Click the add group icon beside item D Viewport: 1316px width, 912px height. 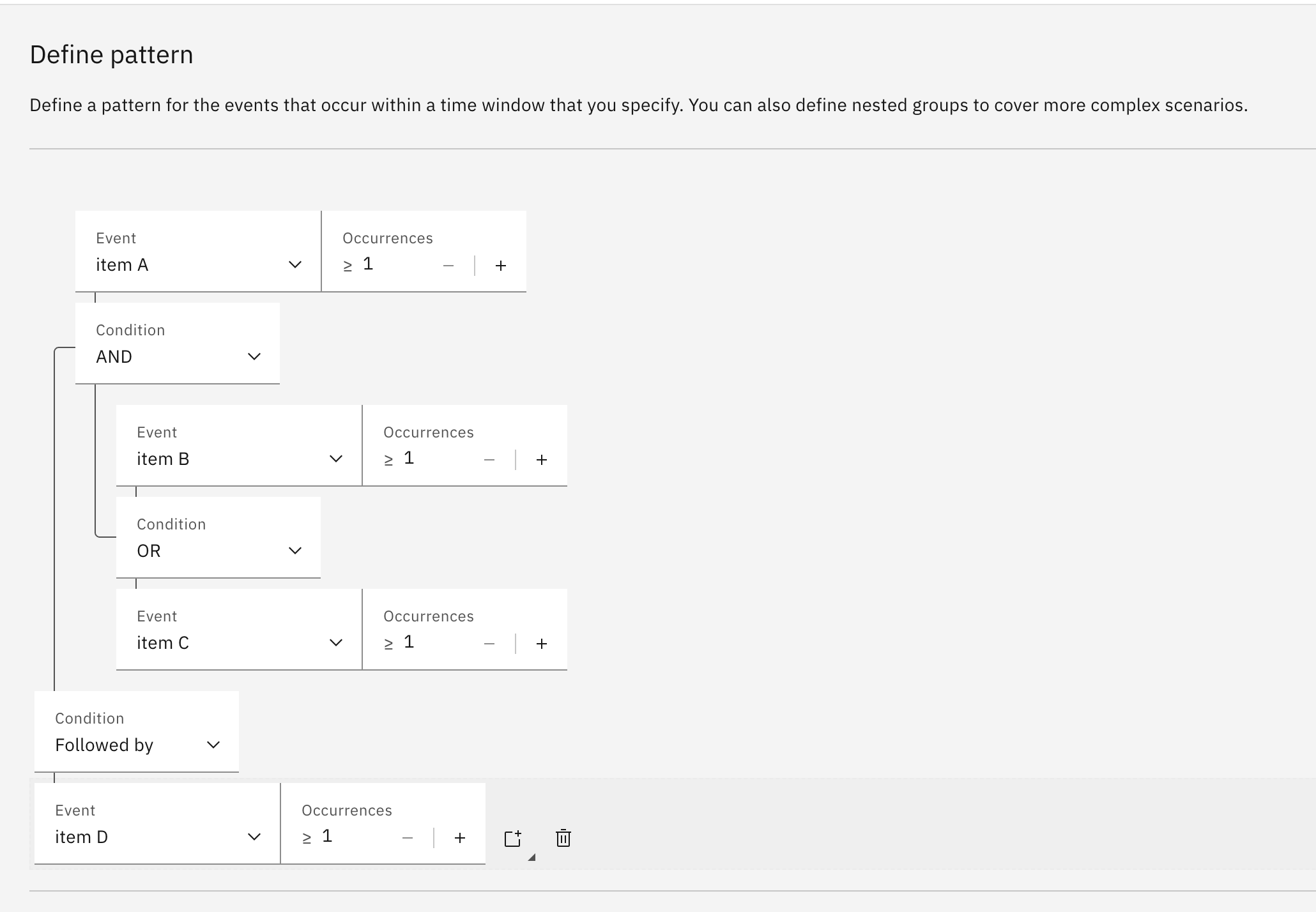[513, 838]
